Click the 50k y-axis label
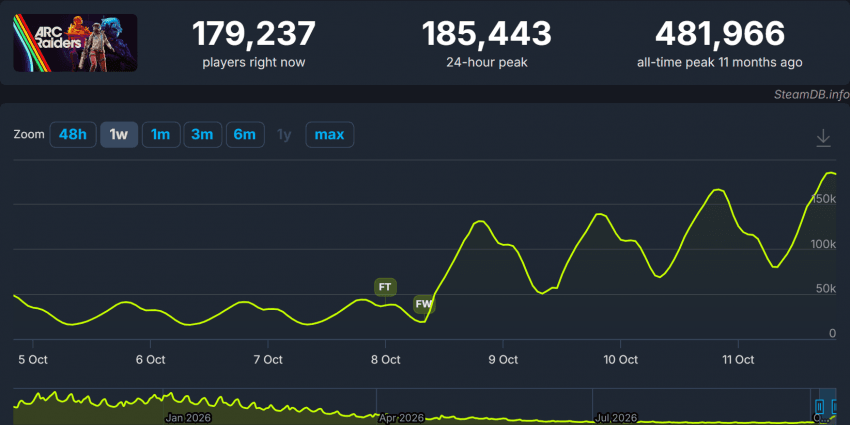 826,289
